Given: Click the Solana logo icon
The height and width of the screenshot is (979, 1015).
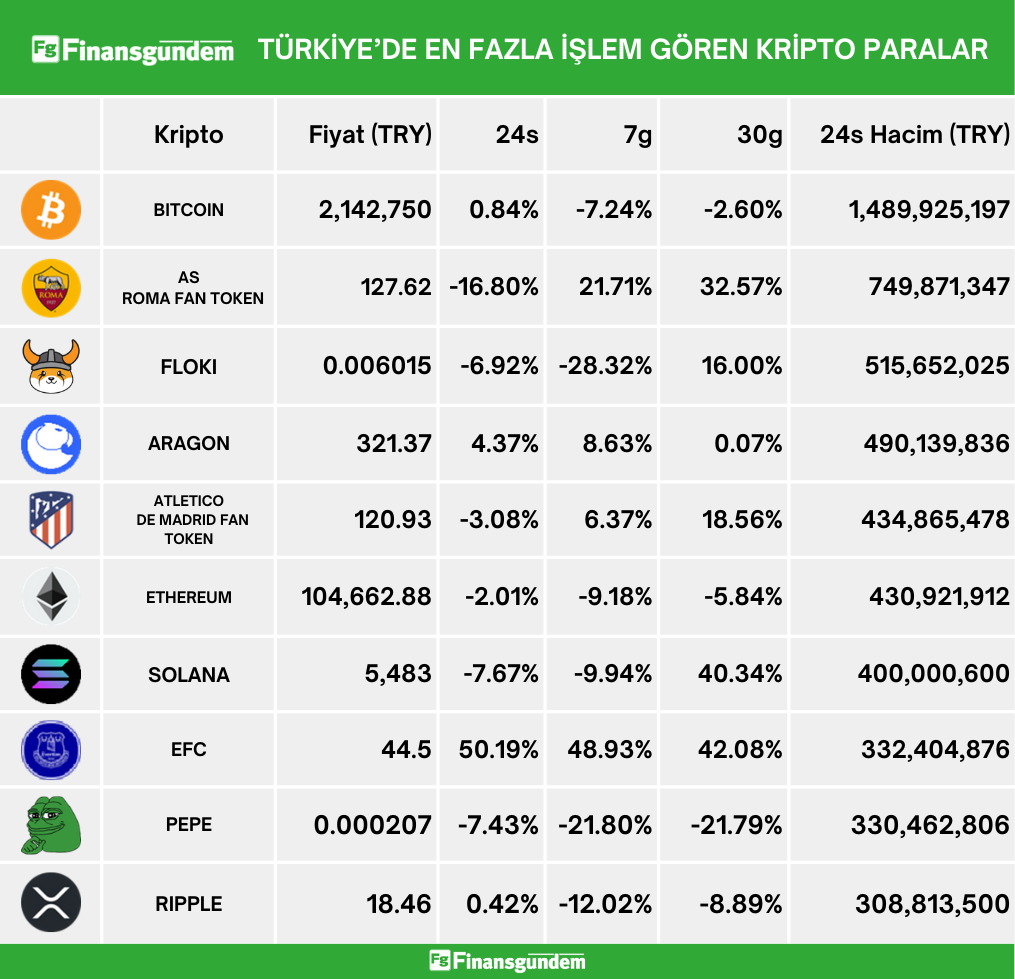Looking at the screenshot, I should [51, 675].
